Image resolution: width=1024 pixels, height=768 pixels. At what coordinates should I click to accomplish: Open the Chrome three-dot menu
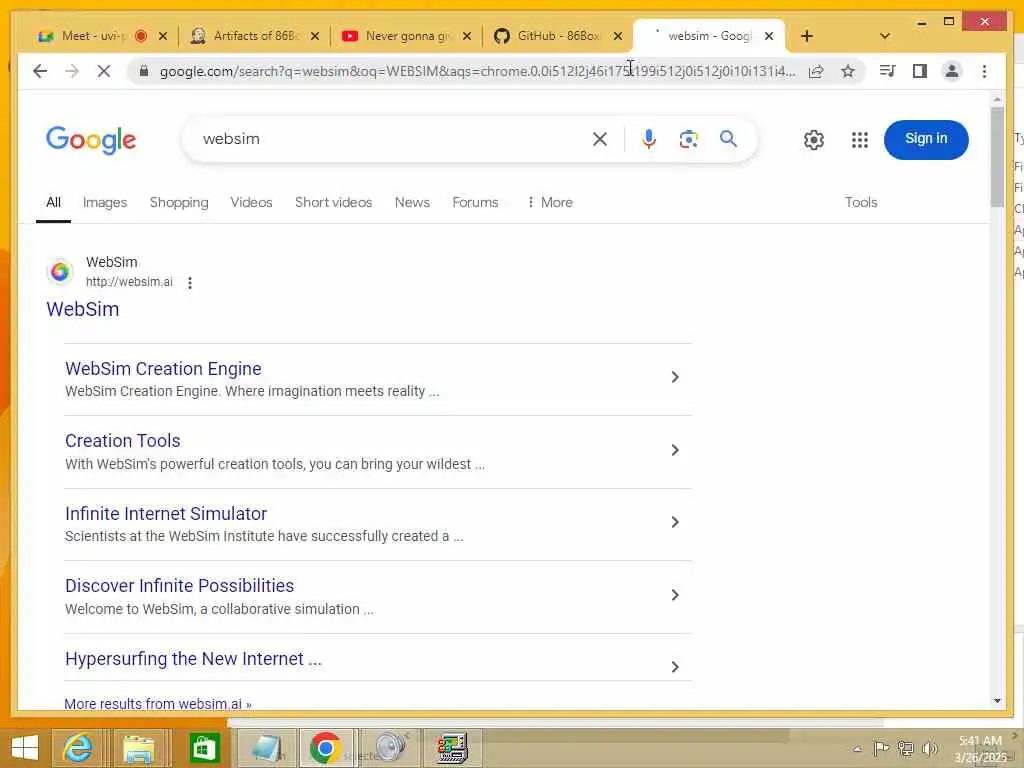point(984,71)
